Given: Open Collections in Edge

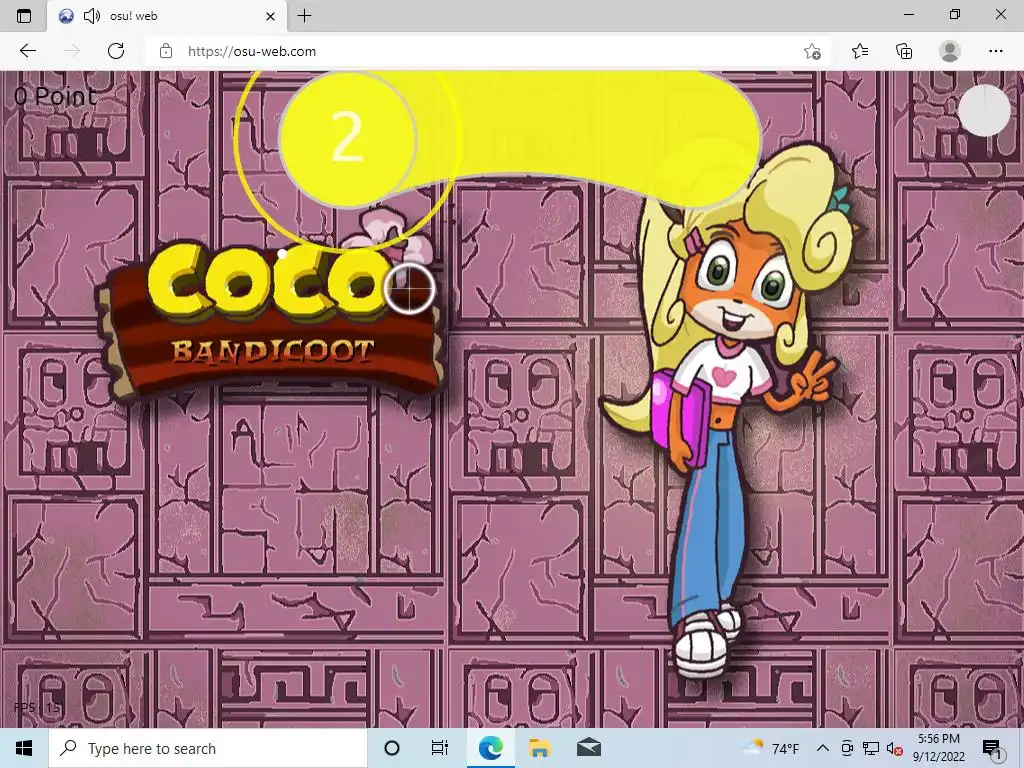Looking at the screenshot, I should 904,51.
